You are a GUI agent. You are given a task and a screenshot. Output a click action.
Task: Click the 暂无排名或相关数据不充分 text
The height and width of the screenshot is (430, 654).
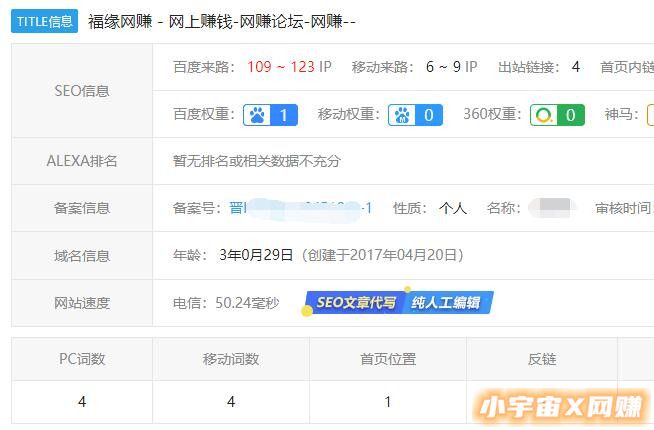(257, 161)
